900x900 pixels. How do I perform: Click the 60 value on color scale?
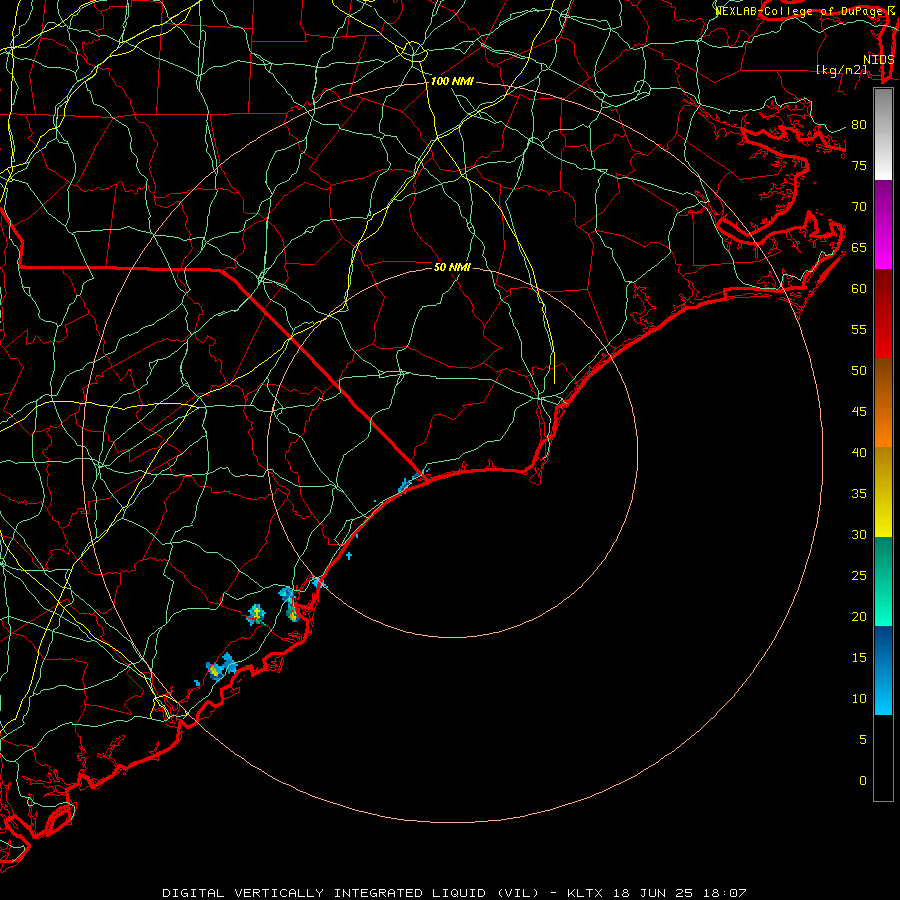click(859, 289)
